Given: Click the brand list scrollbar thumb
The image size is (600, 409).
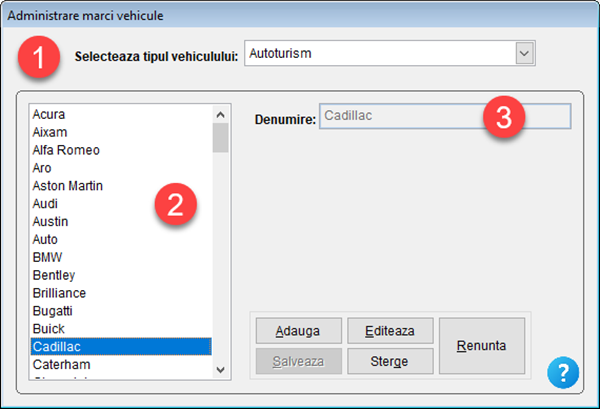Looking at the screenshot, I should click(x=220, y=138).
